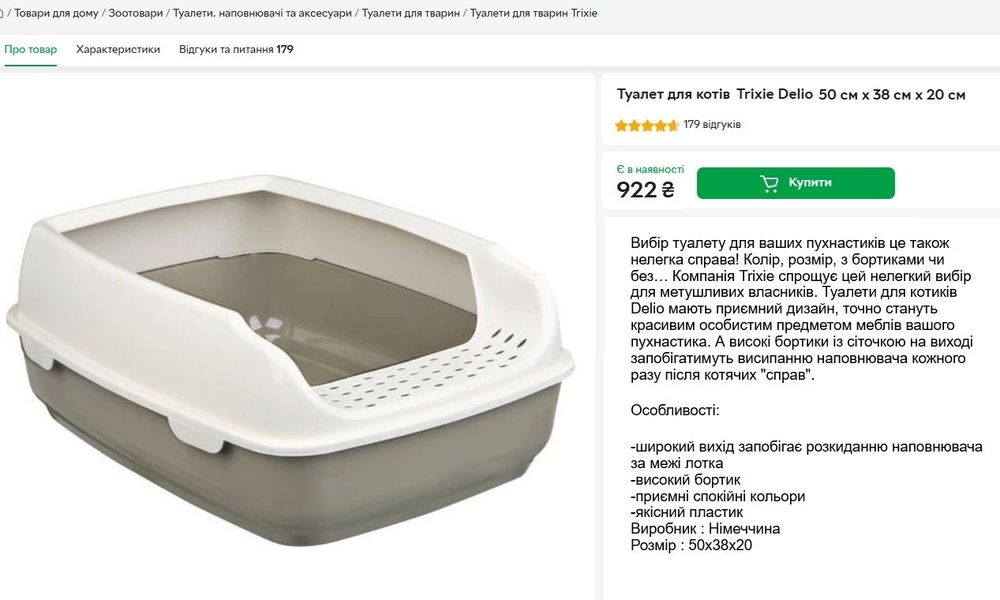Click the Є в наявності availability label
Viewport: 1000px width, 600px height.
click(650, 169)
